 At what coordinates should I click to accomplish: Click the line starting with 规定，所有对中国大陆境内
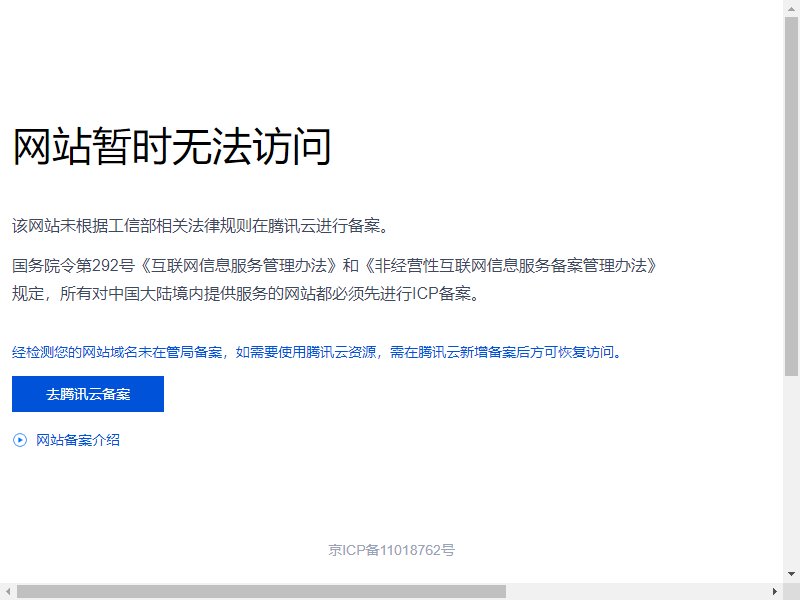(x=245, y=293)
